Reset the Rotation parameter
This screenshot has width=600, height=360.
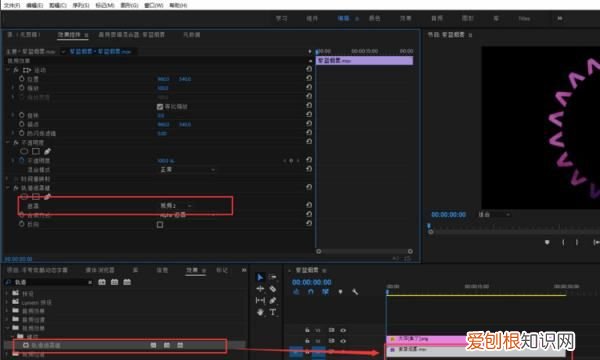coord(309,115)
